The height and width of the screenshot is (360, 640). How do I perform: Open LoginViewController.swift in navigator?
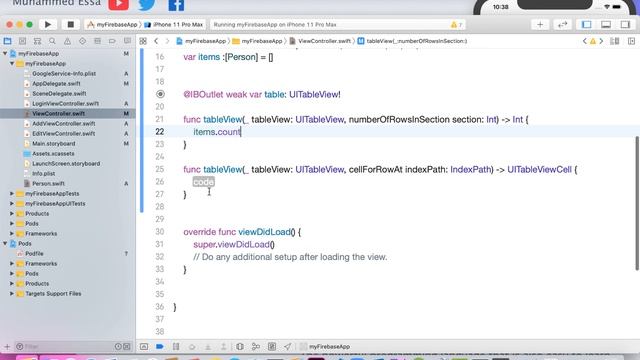click(65, 104)
